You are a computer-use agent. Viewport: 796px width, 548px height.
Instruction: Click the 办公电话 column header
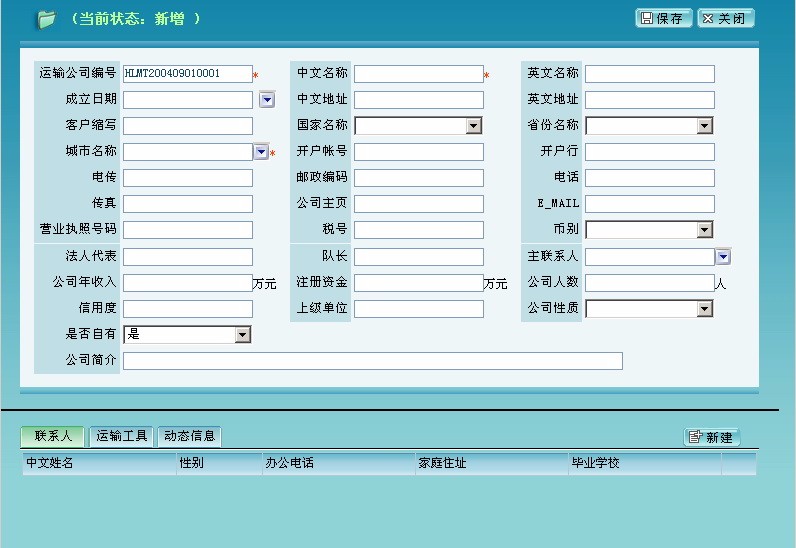(x=339, y=463)
